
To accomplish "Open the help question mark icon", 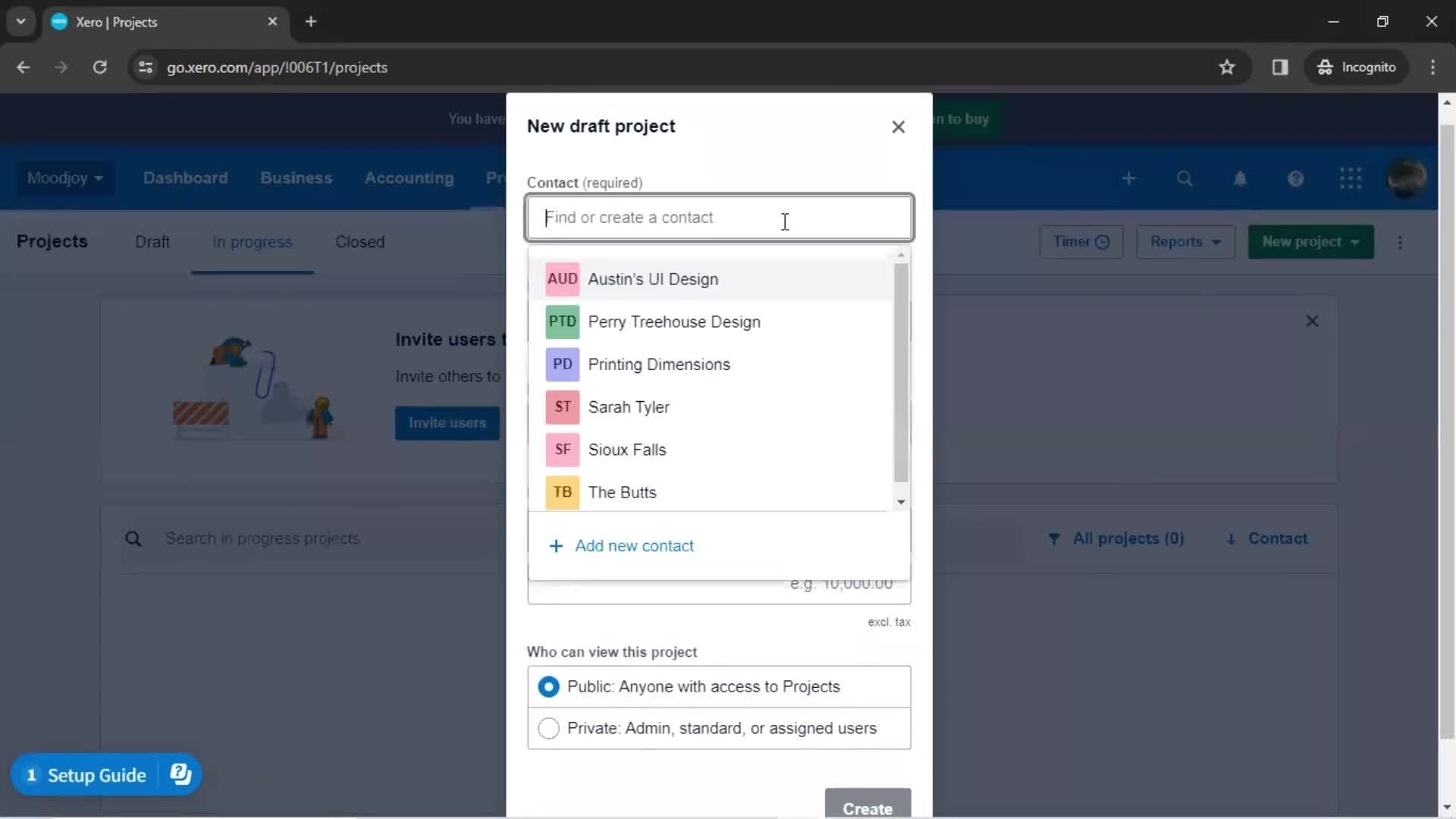I will 1296,178.
